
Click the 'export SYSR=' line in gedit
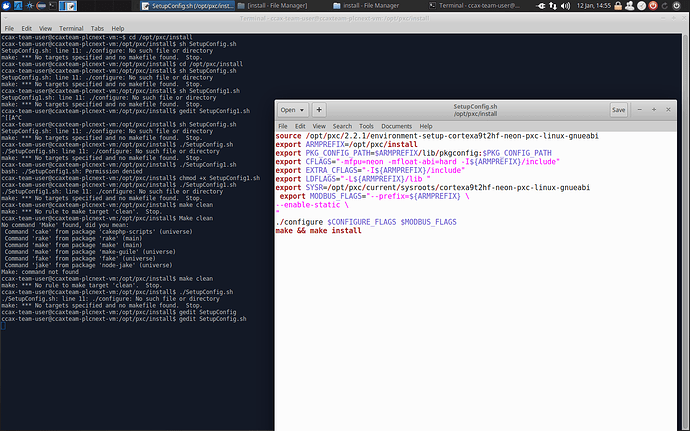tap(433, 188)
